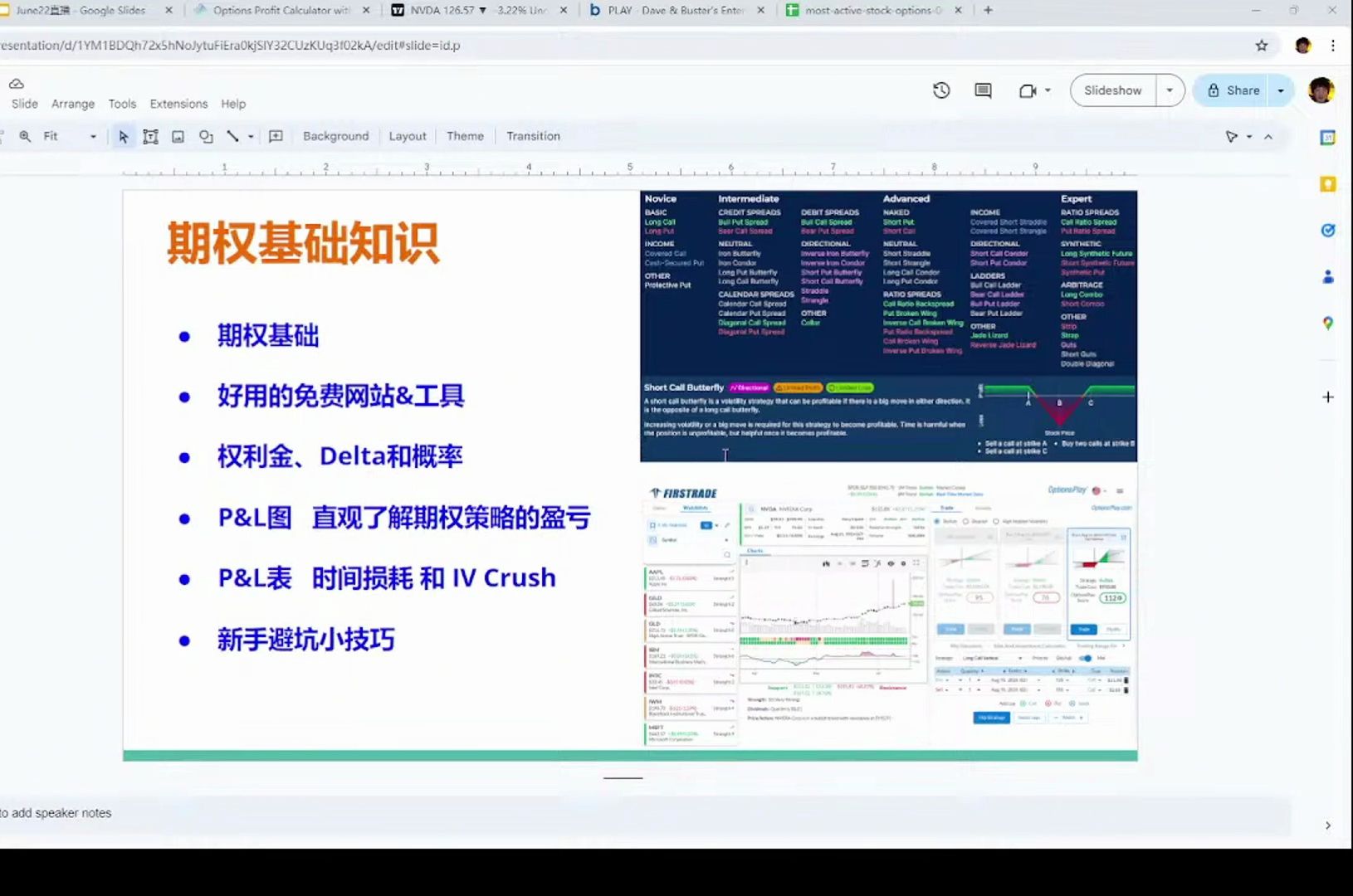Open the Tools menu

(x=122, y=103)
